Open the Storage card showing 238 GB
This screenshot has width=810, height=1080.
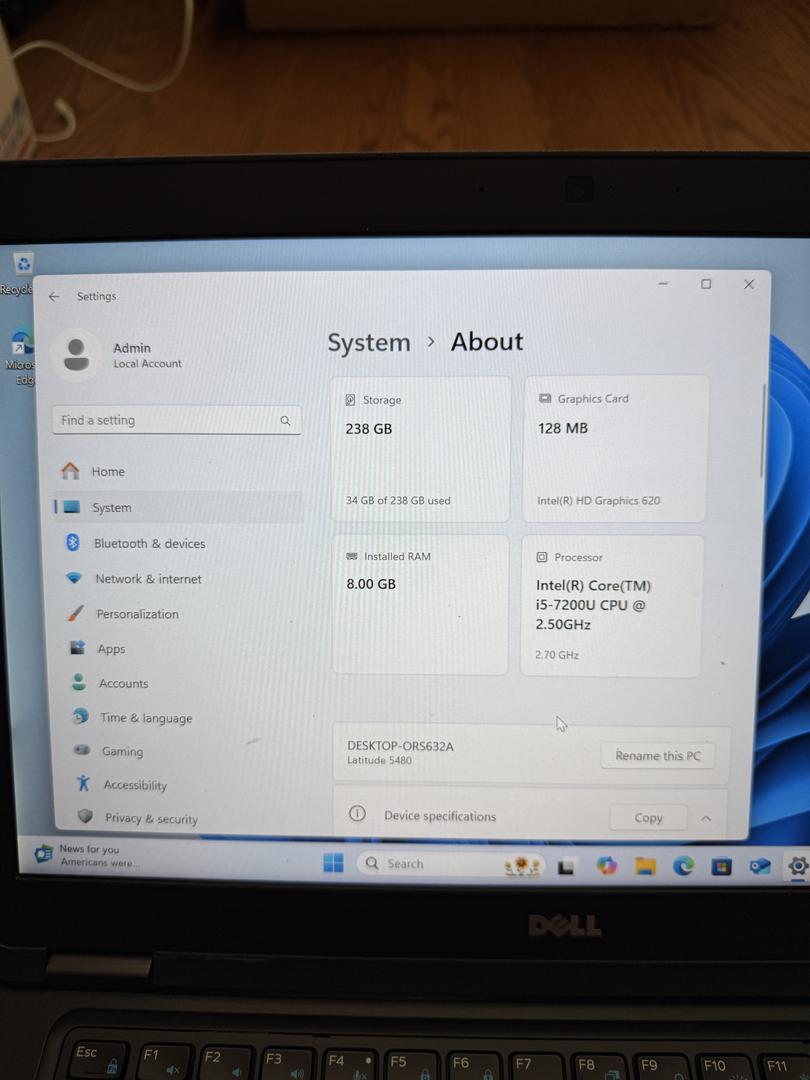[421, 448]
